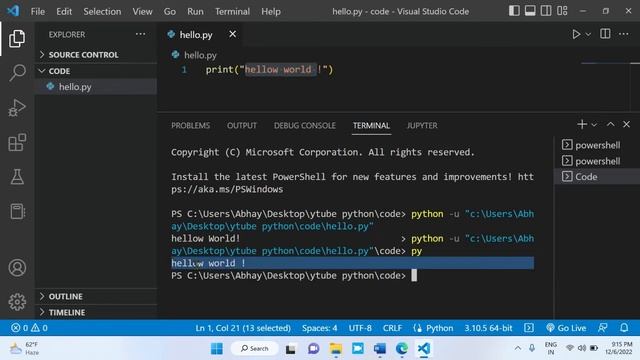
Task: Open the Run menu
Action: pos(195,11)
